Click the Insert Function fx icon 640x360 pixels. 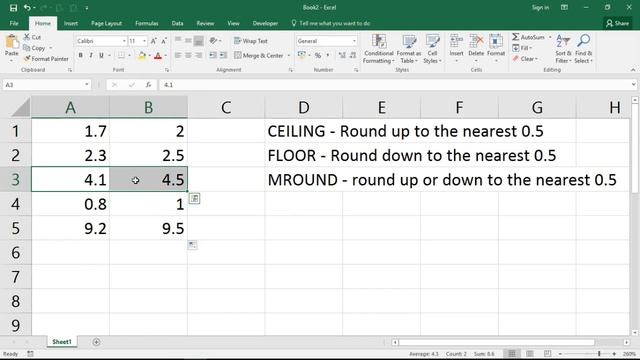(x=149, y=84)
